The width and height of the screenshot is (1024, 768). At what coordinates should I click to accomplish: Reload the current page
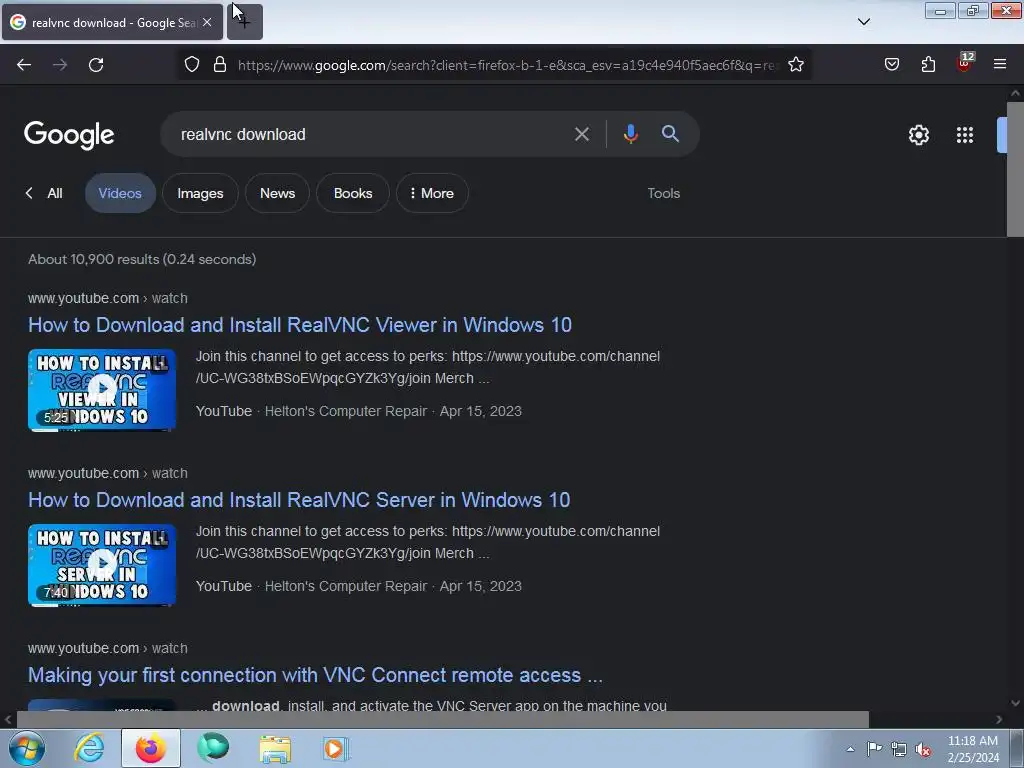coord(96,65)
